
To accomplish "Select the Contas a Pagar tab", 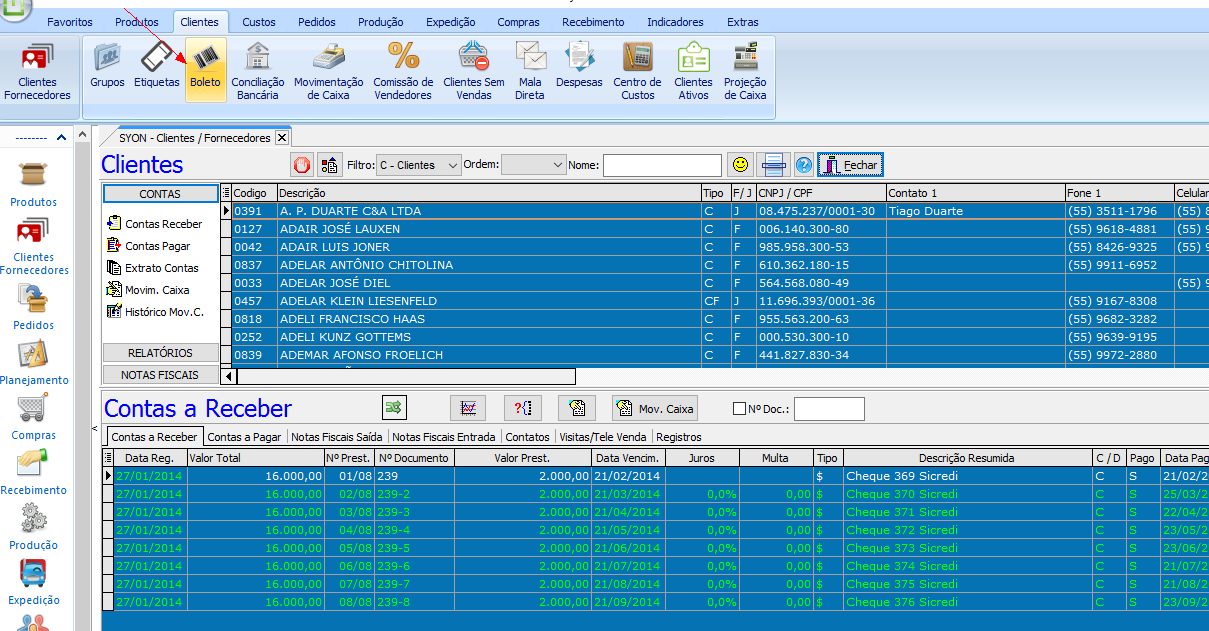I will coord(245,437).
